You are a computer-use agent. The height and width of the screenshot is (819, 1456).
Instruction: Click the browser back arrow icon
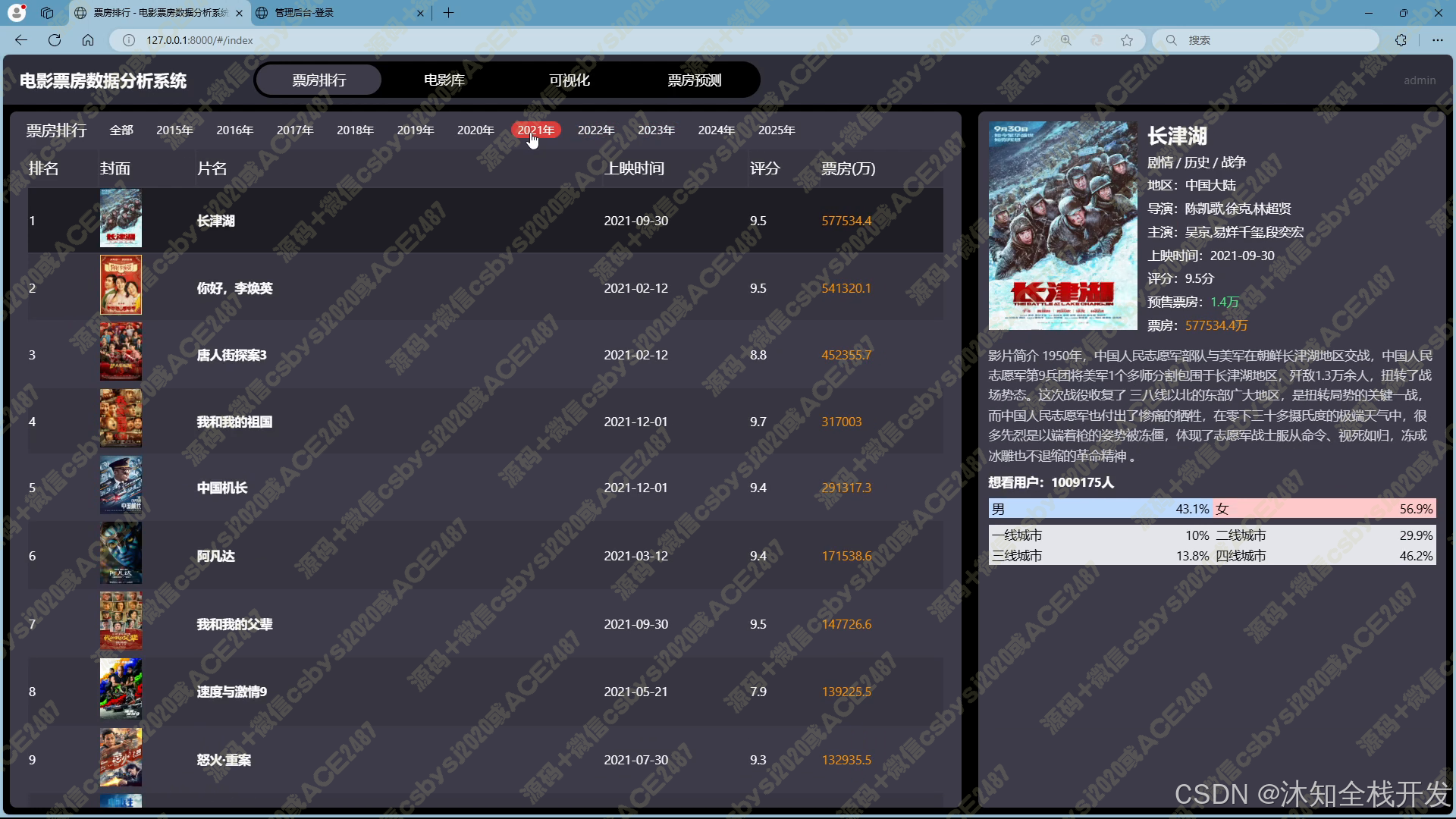point(21,40)
